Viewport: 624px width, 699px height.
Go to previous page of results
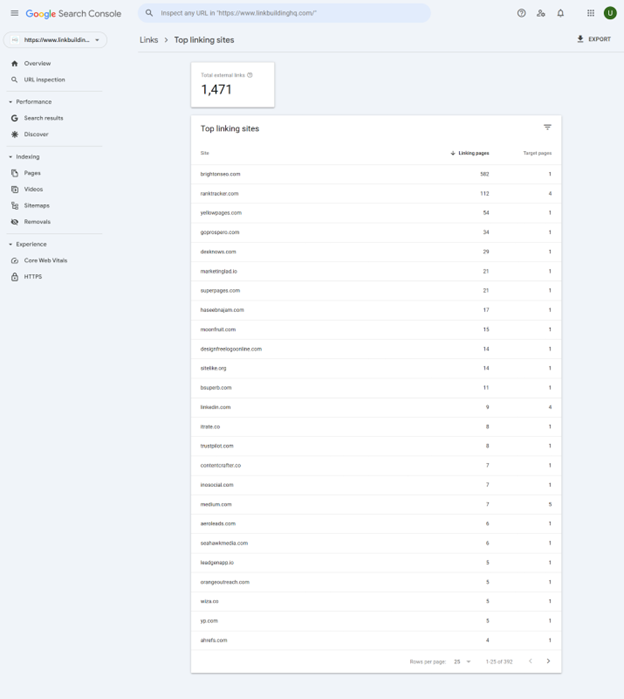(x=530, y=661)
